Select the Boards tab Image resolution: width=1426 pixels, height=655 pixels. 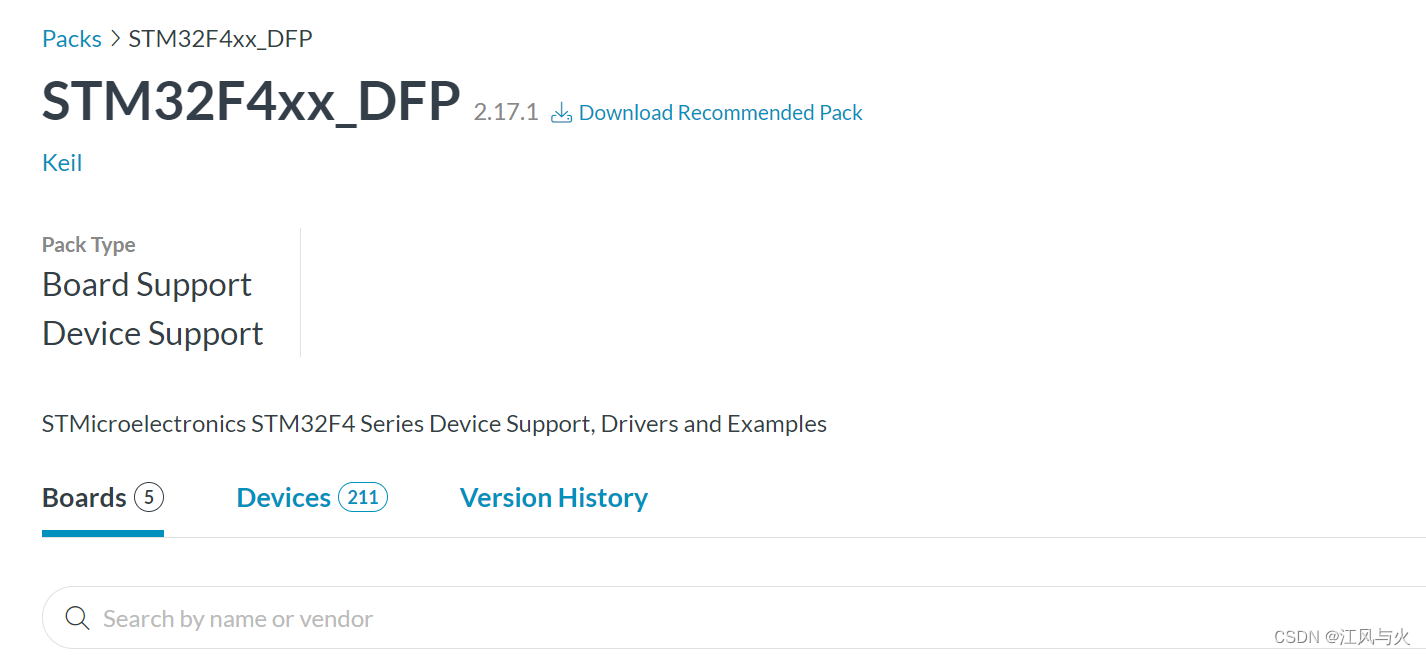[x=84, y=497]
